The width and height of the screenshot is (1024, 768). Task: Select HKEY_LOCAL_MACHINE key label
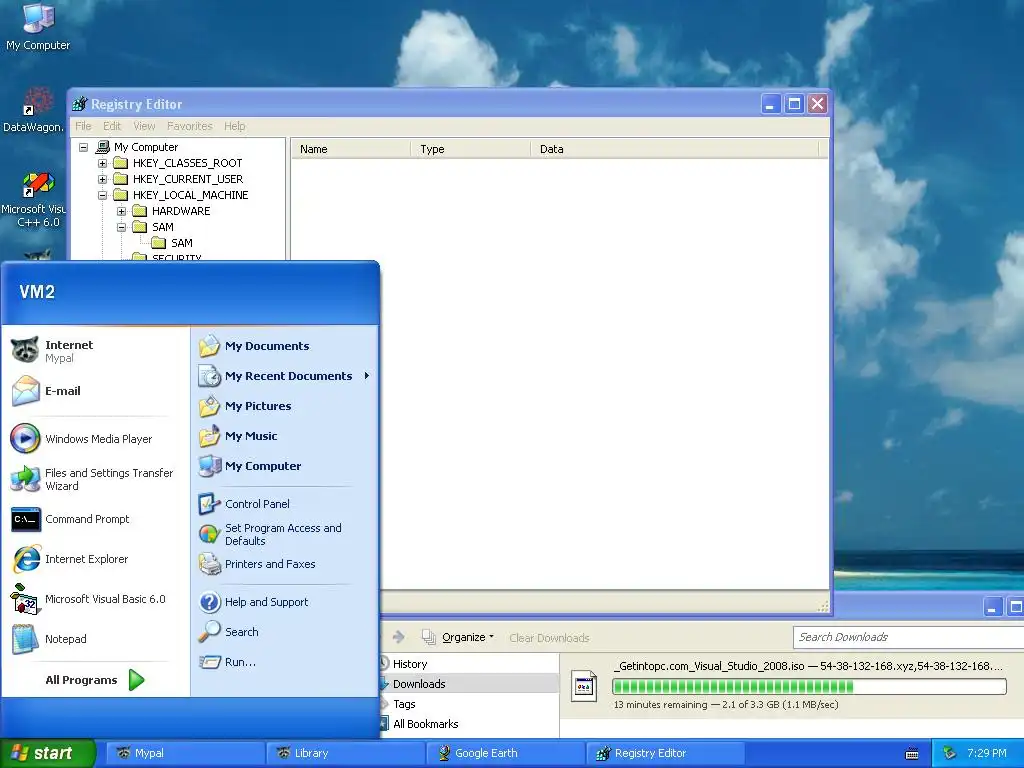pyautogui.click(x=190, y=195)
